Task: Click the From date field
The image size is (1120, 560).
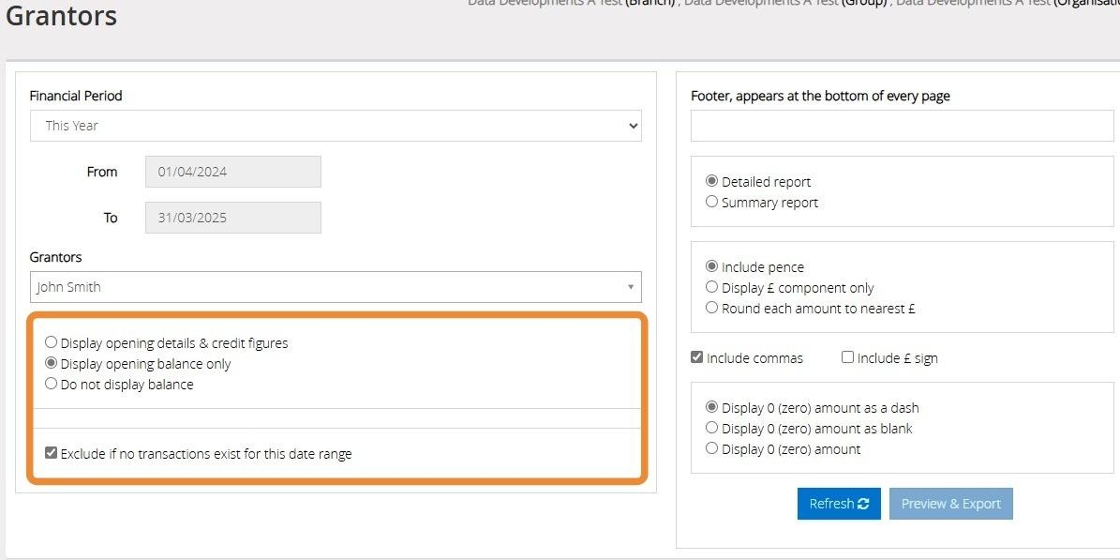Action: [x=233, y=172]
